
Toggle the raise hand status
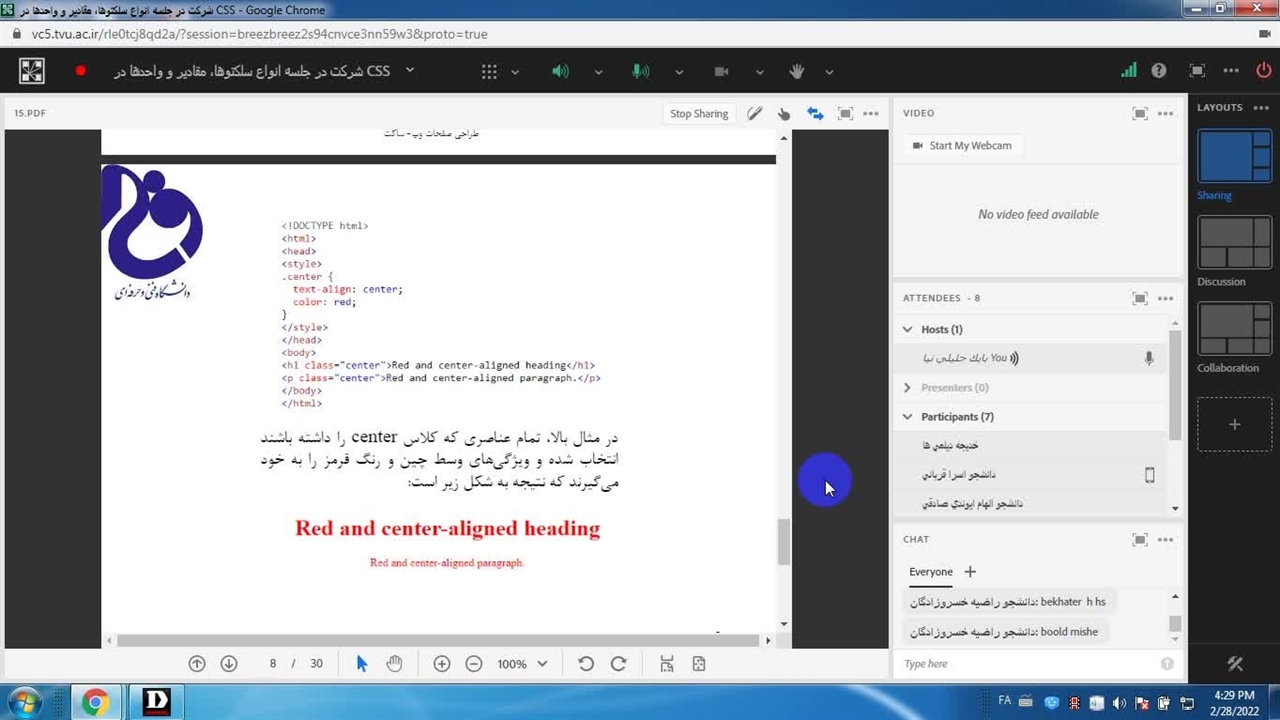797,72
